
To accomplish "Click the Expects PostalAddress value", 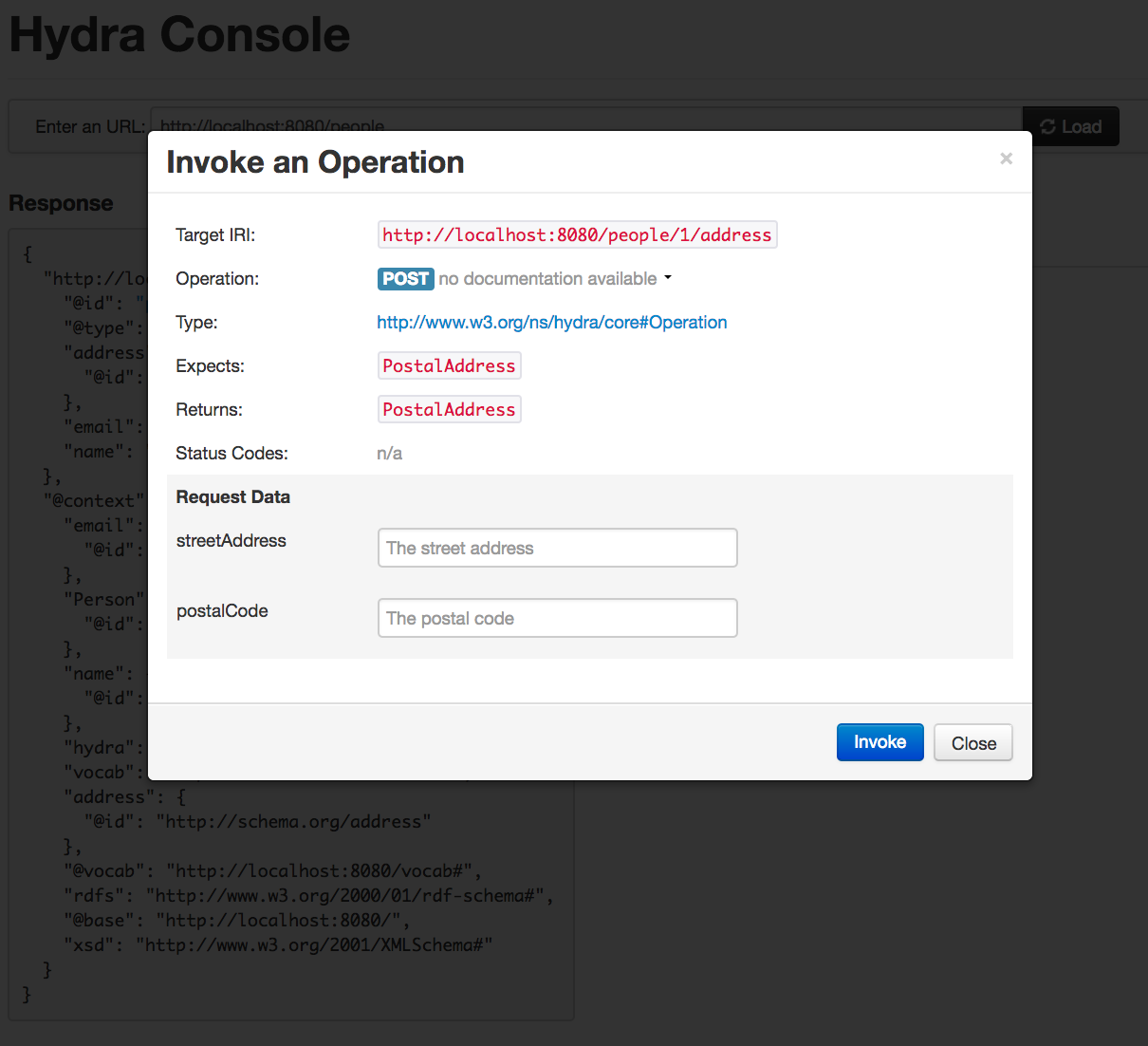I will click(x=449, y=365).
